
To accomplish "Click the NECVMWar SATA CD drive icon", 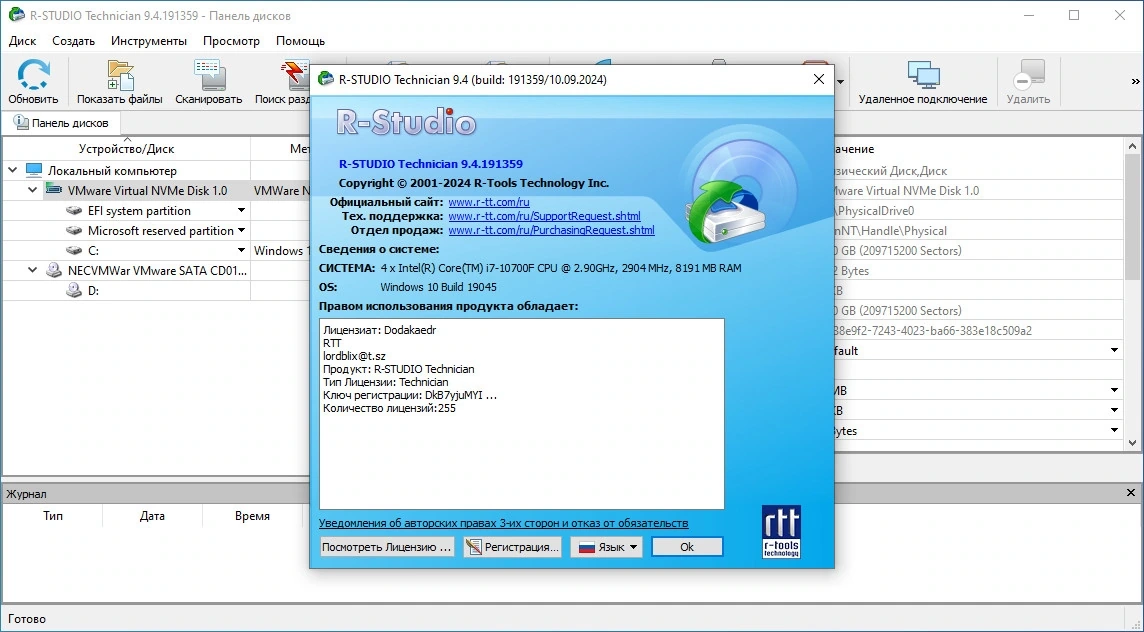I will click(x=54, y=270).
